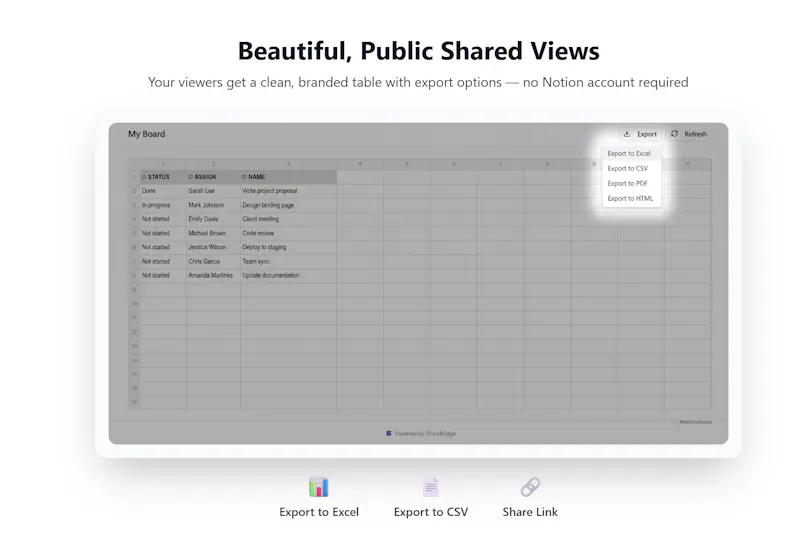This screenshot has width=800, height=545.
Task: Click the Share Link label below the table
Action: (x=530, y=512)
